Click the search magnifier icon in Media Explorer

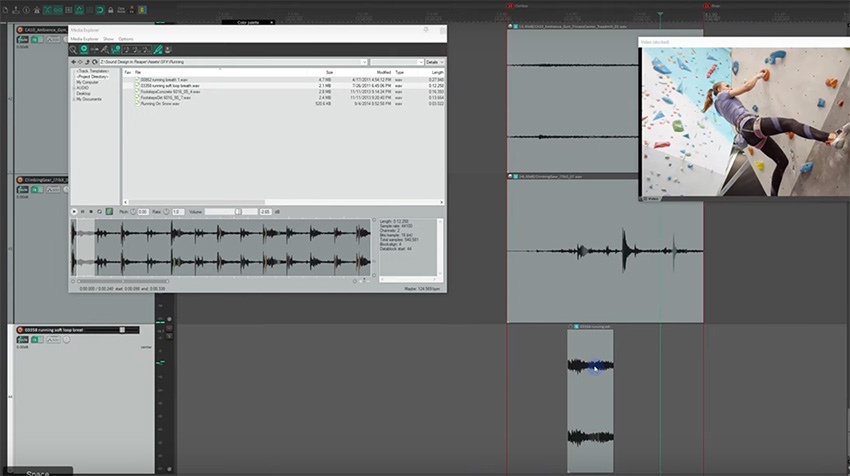(74, 49)
